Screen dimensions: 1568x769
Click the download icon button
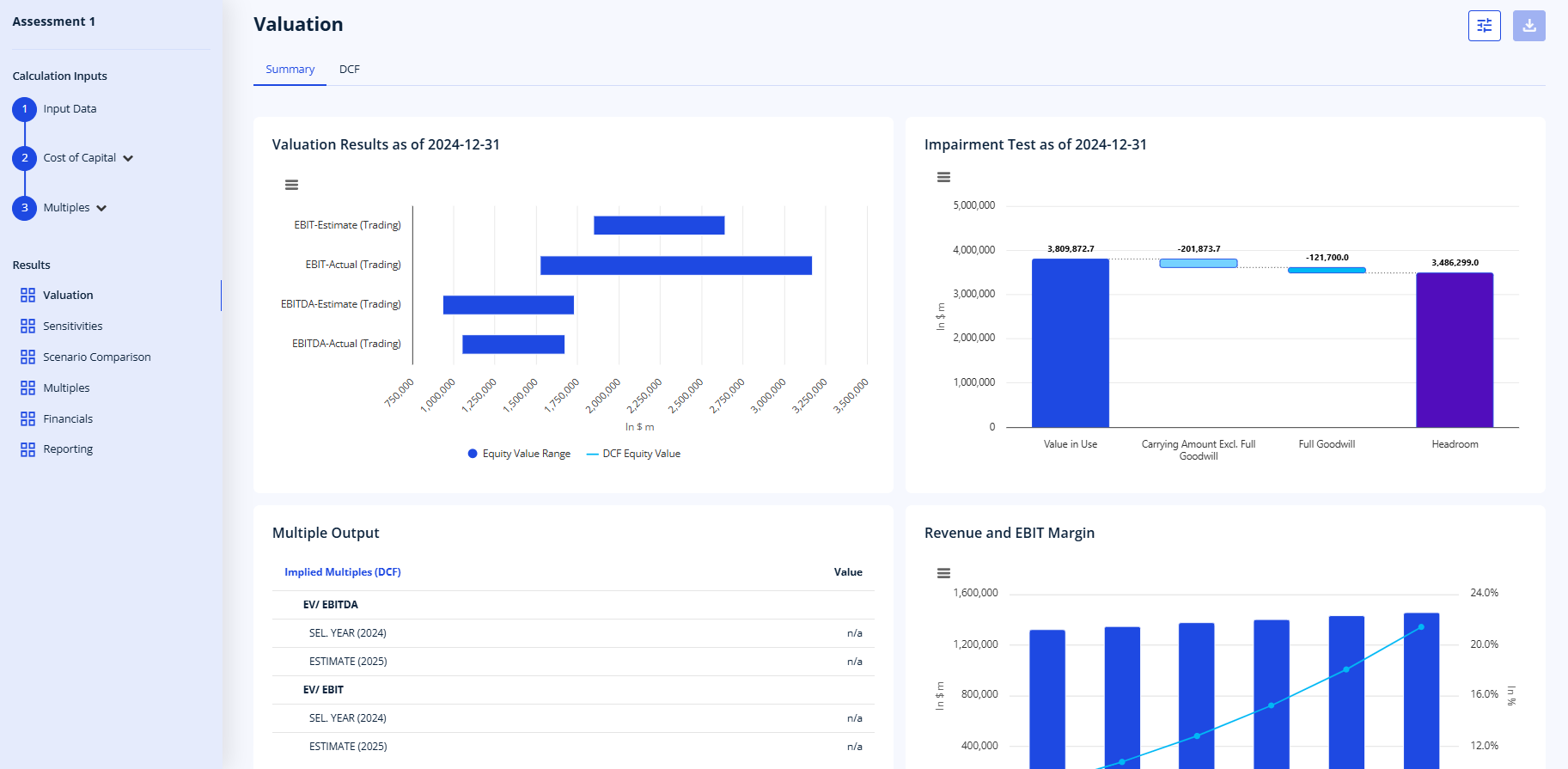tap(1528, 26)
